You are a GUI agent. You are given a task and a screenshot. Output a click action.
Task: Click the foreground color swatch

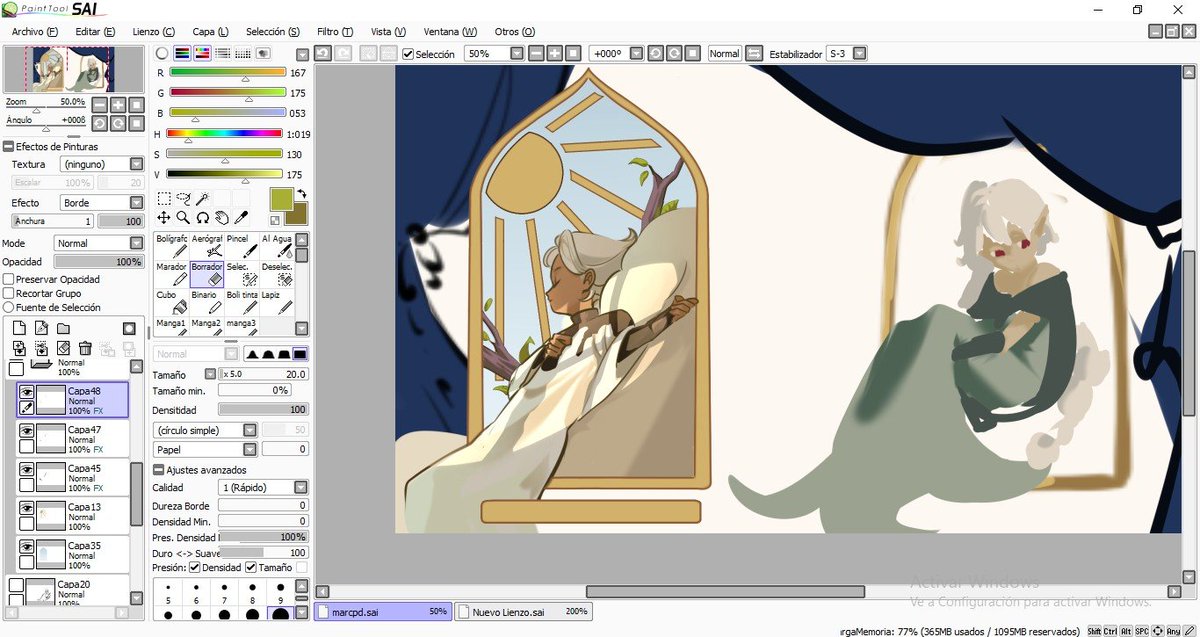282,199
